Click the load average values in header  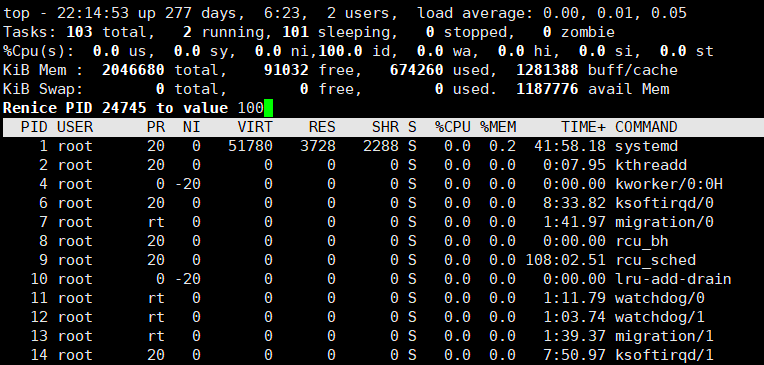pos(615,13)
